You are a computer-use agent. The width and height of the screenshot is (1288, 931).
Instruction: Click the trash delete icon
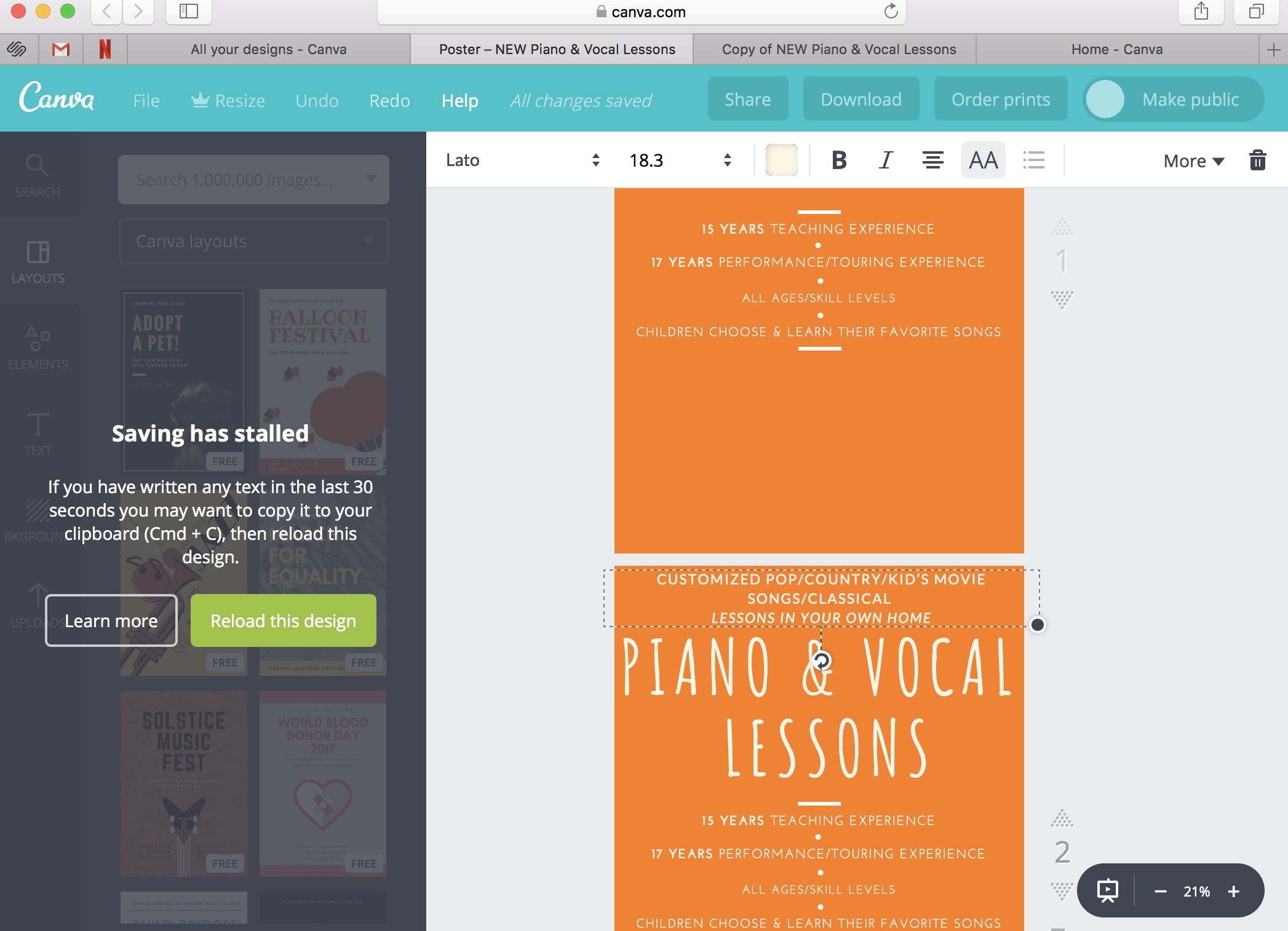coord(1257,160)
